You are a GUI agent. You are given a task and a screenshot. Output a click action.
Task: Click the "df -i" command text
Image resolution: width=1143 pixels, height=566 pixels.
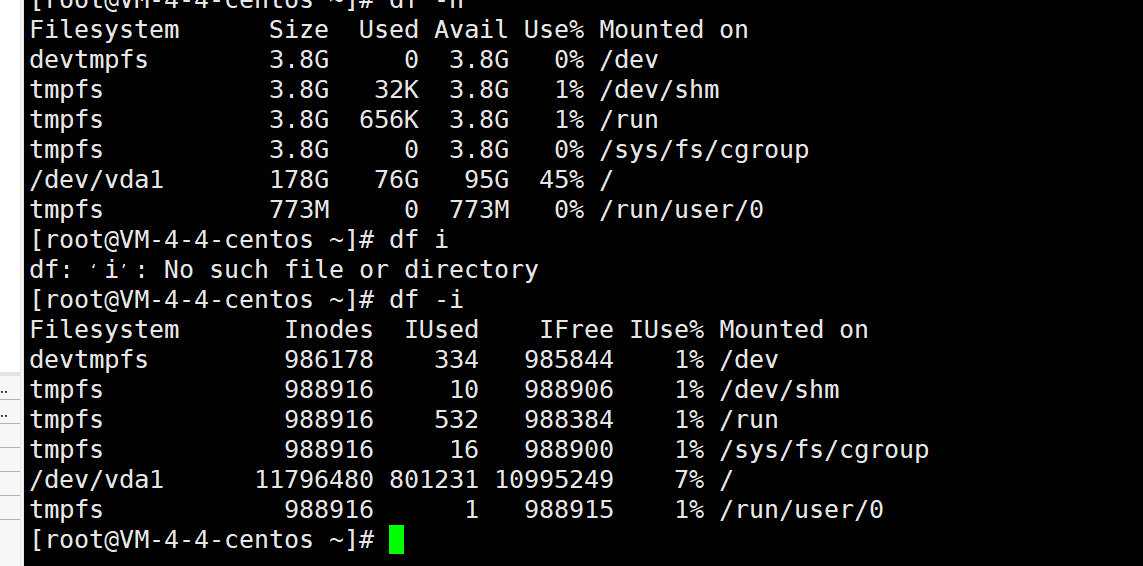tap(426, 300)
